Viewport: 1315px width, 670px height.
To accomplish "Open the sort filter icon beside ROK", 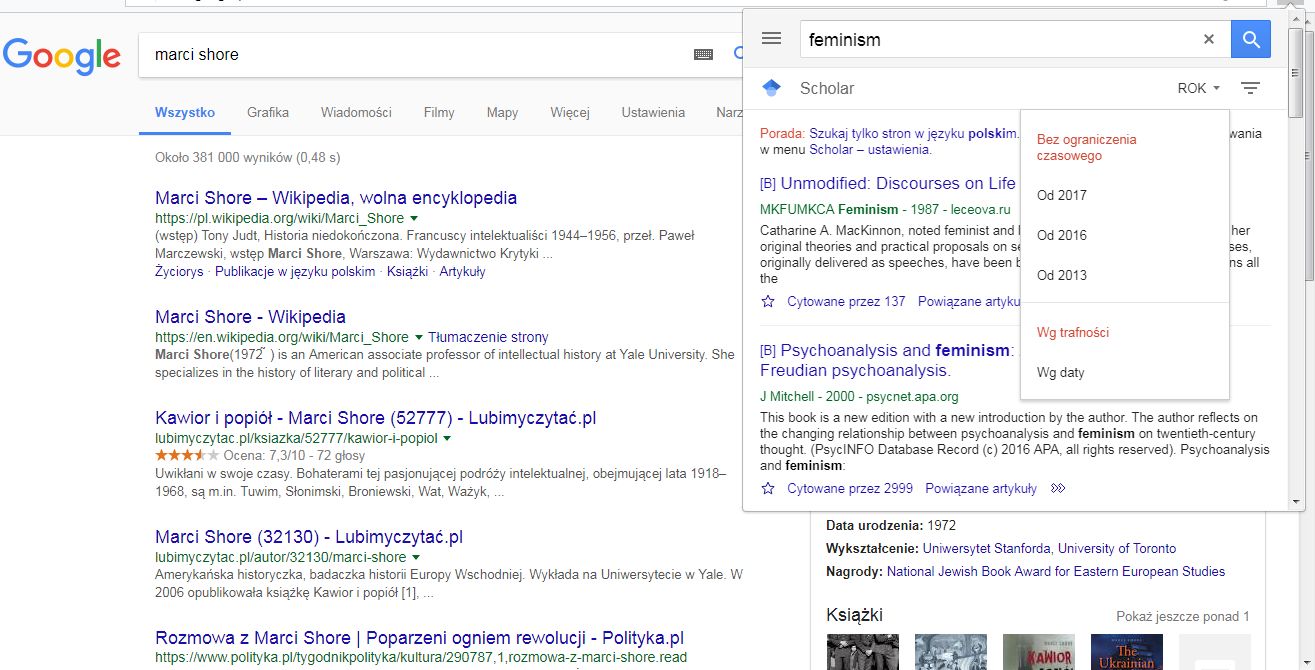I will tap(1250, 88).
